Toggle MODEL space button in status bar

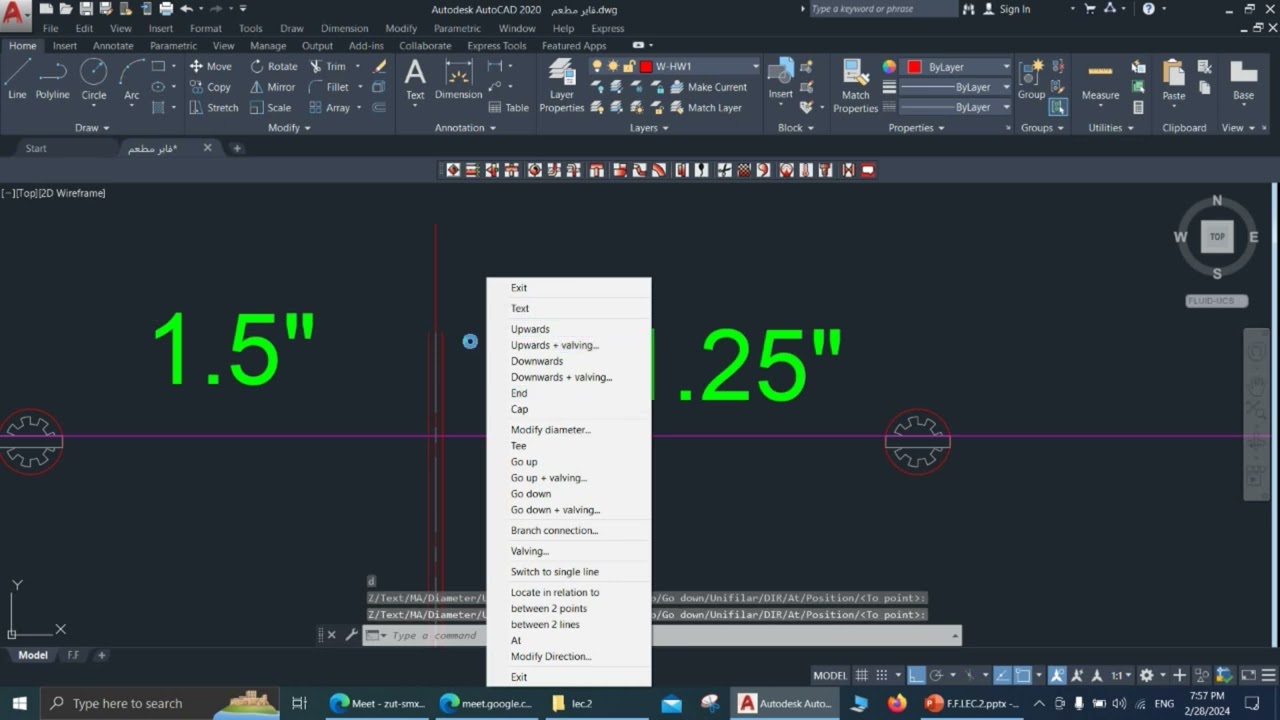(x=830, y=675)
